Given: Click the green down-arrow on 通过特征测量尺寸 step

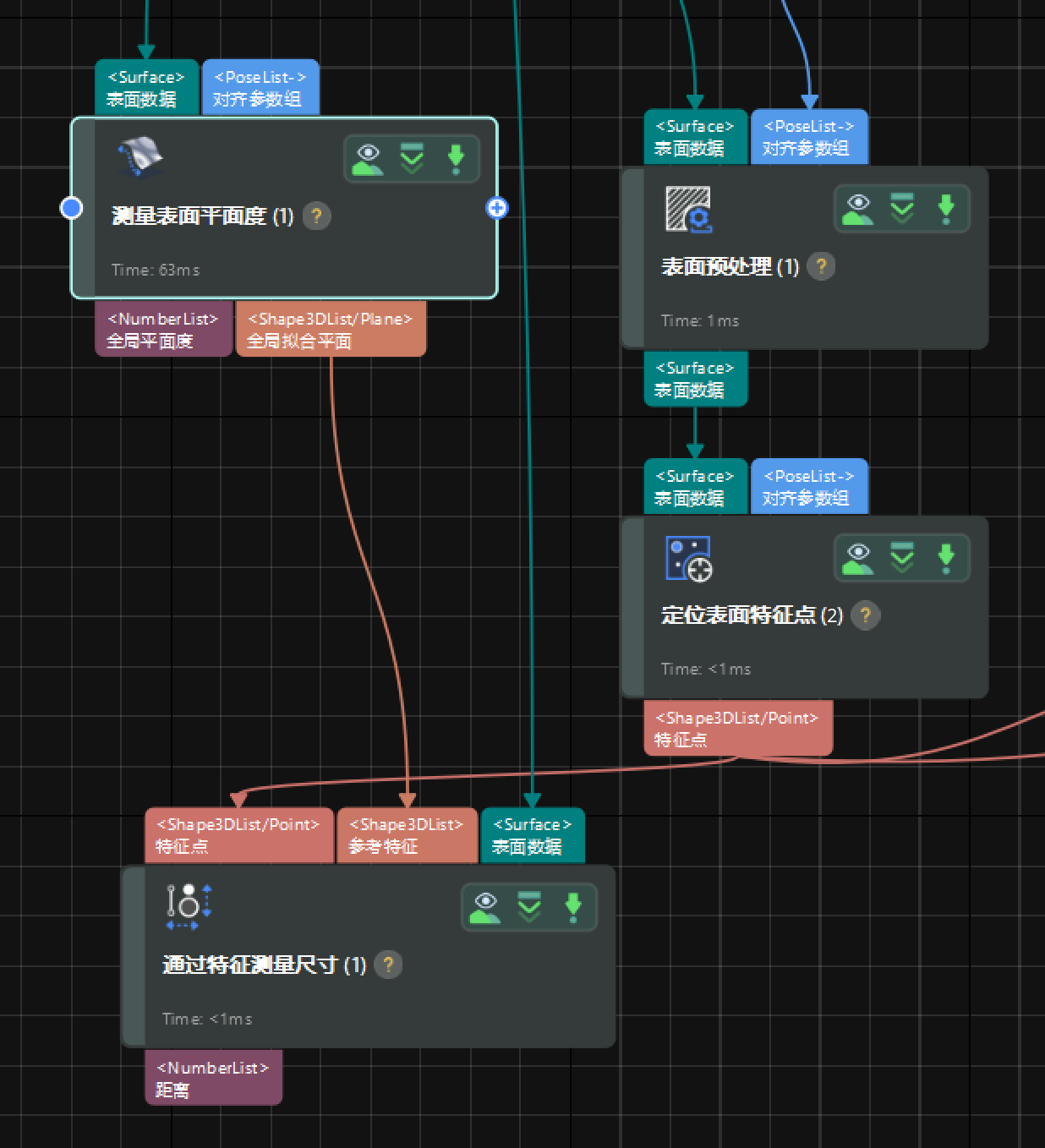Looking at the screenshot, I should [573, 907].
